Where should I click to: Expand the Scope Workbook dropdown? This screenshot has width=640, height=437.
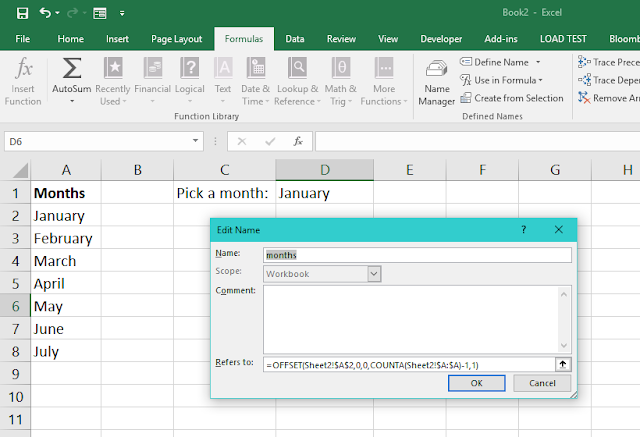[374, 274]
